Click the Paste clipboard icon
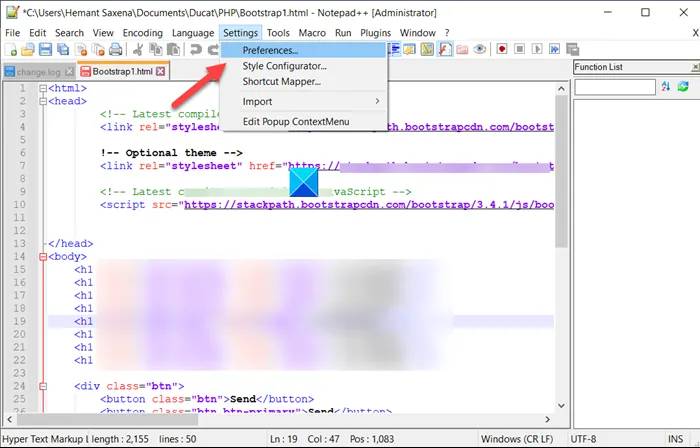 (x=173, y=50)
